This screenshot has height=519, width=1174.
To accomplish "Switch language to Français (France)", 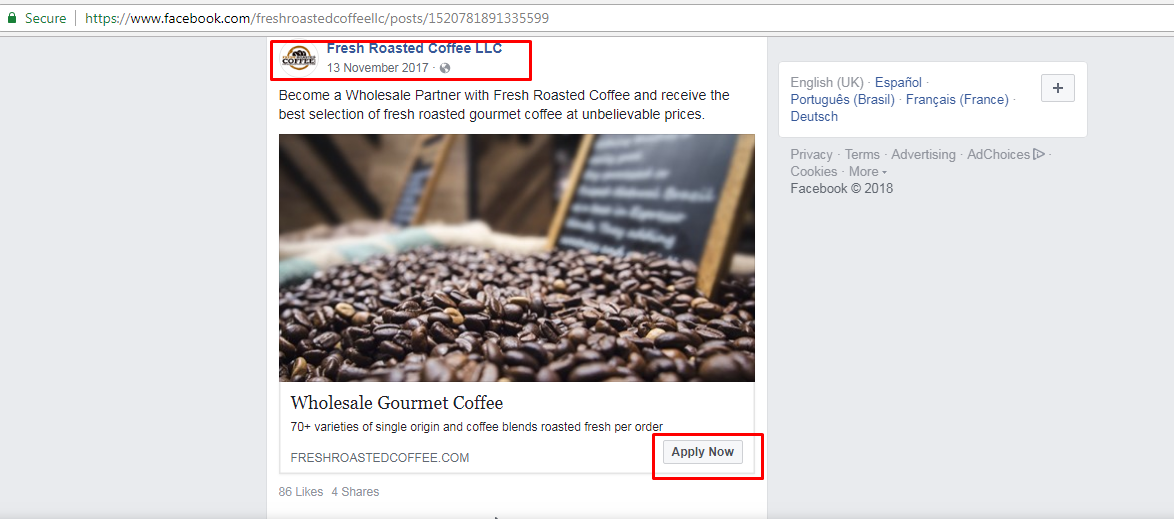I will pos(957,100).
